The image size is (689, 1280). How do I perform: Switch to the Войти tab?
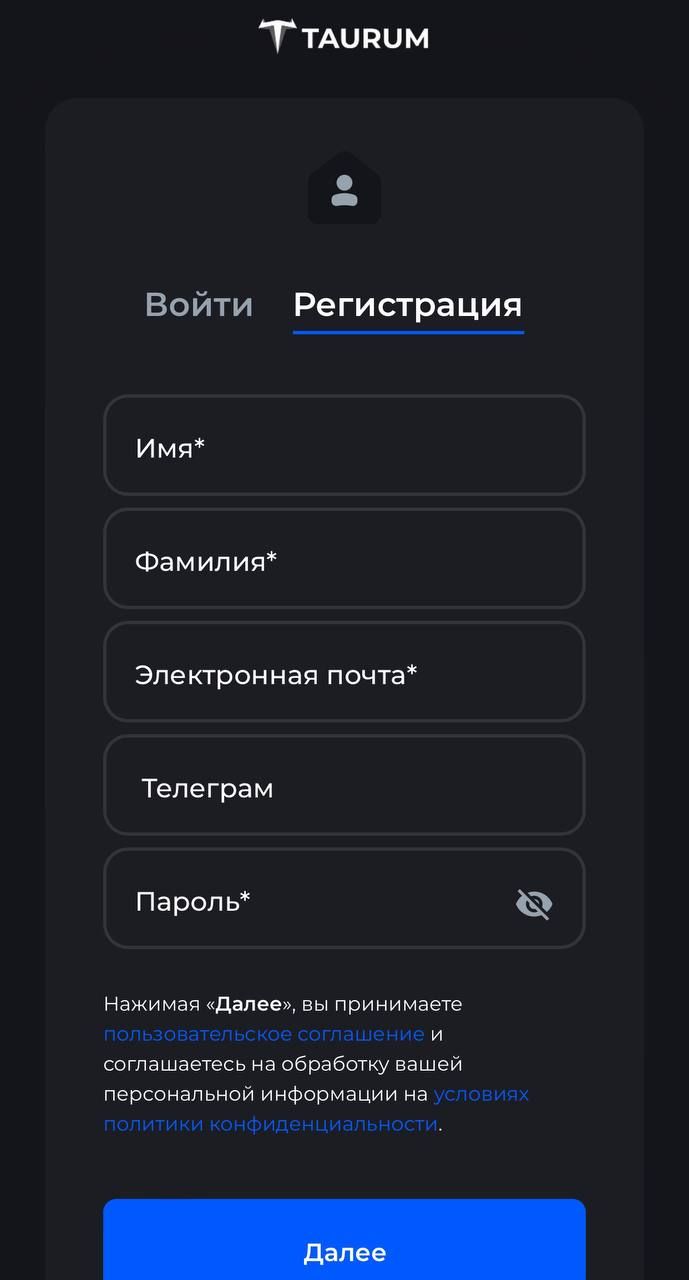click(x=198, y=305)
